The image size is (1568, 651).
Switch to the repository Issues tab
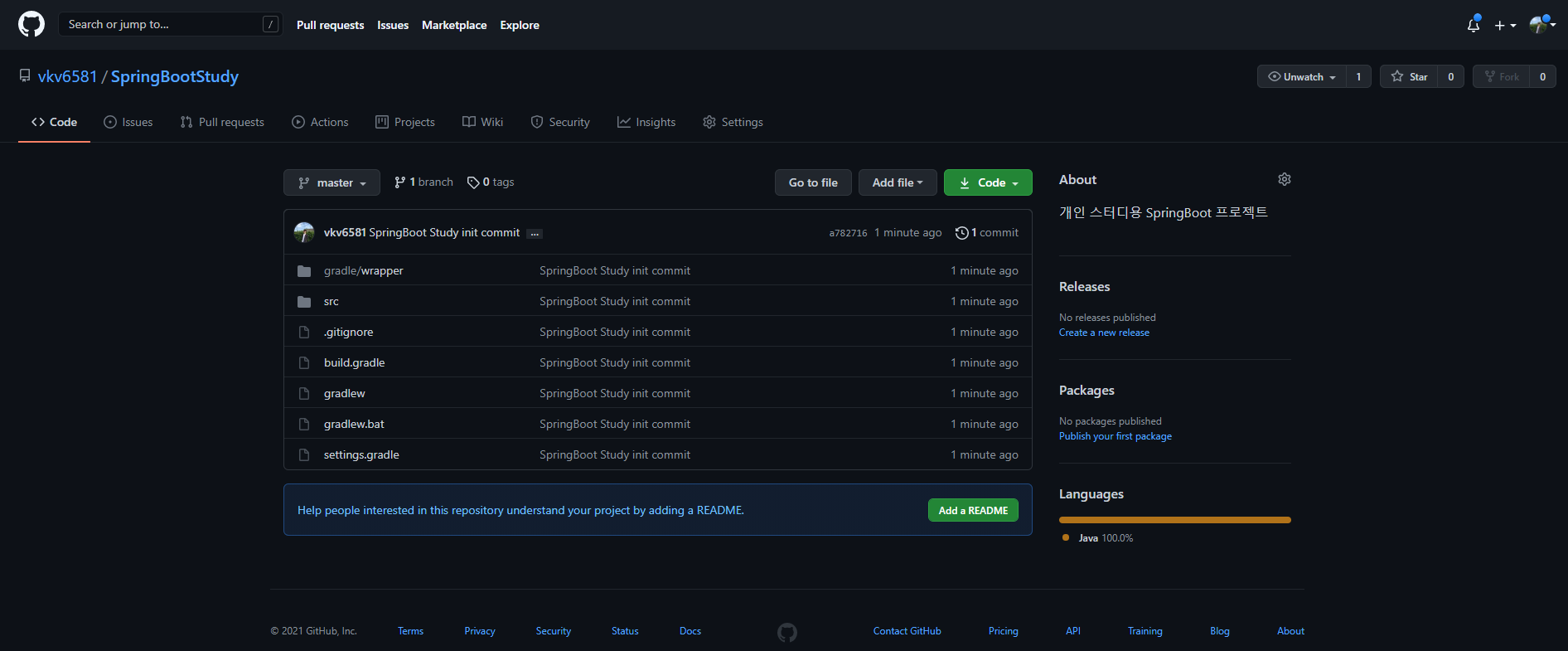coord(128,122)
